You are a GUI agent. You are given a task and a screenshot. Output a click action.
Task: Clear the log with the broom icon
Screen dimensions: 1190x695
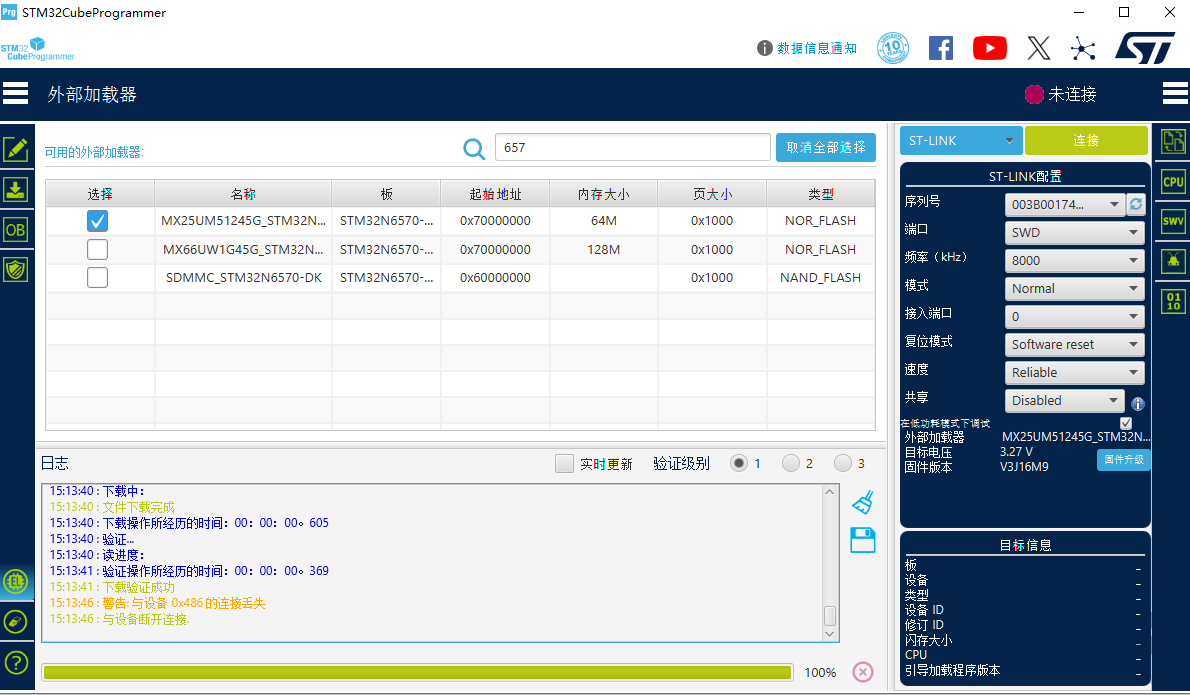click(x=863, y=502)
